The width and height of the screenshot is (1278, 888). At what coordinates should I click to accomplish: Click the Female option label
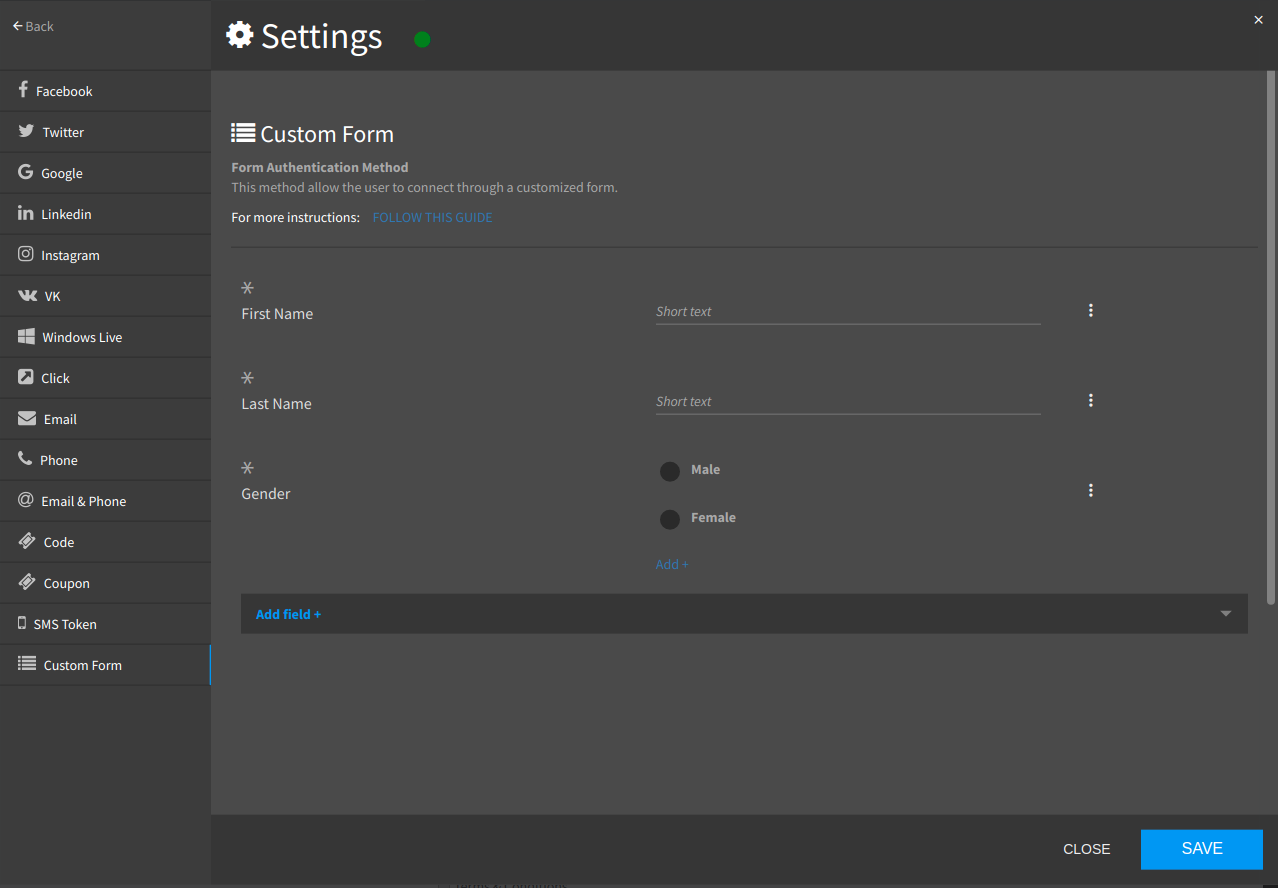(713, 517)
